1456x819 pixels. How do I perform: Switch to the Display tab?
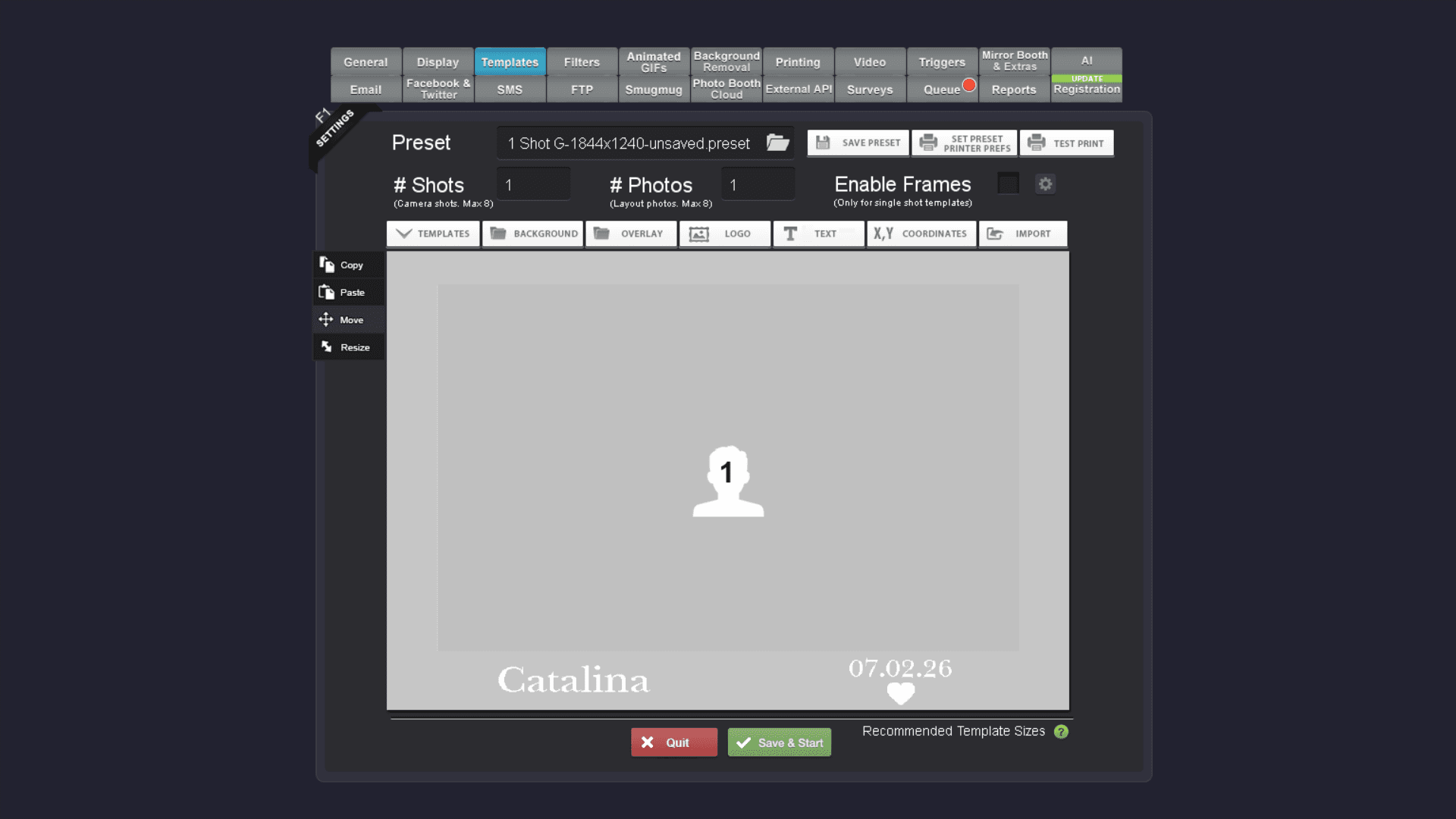(x=438, y=61)
